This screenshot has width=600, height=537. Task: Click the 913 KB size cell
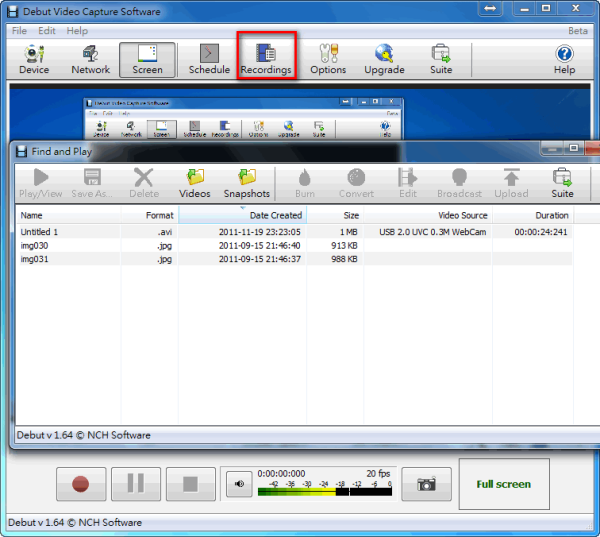coord(344,245)
